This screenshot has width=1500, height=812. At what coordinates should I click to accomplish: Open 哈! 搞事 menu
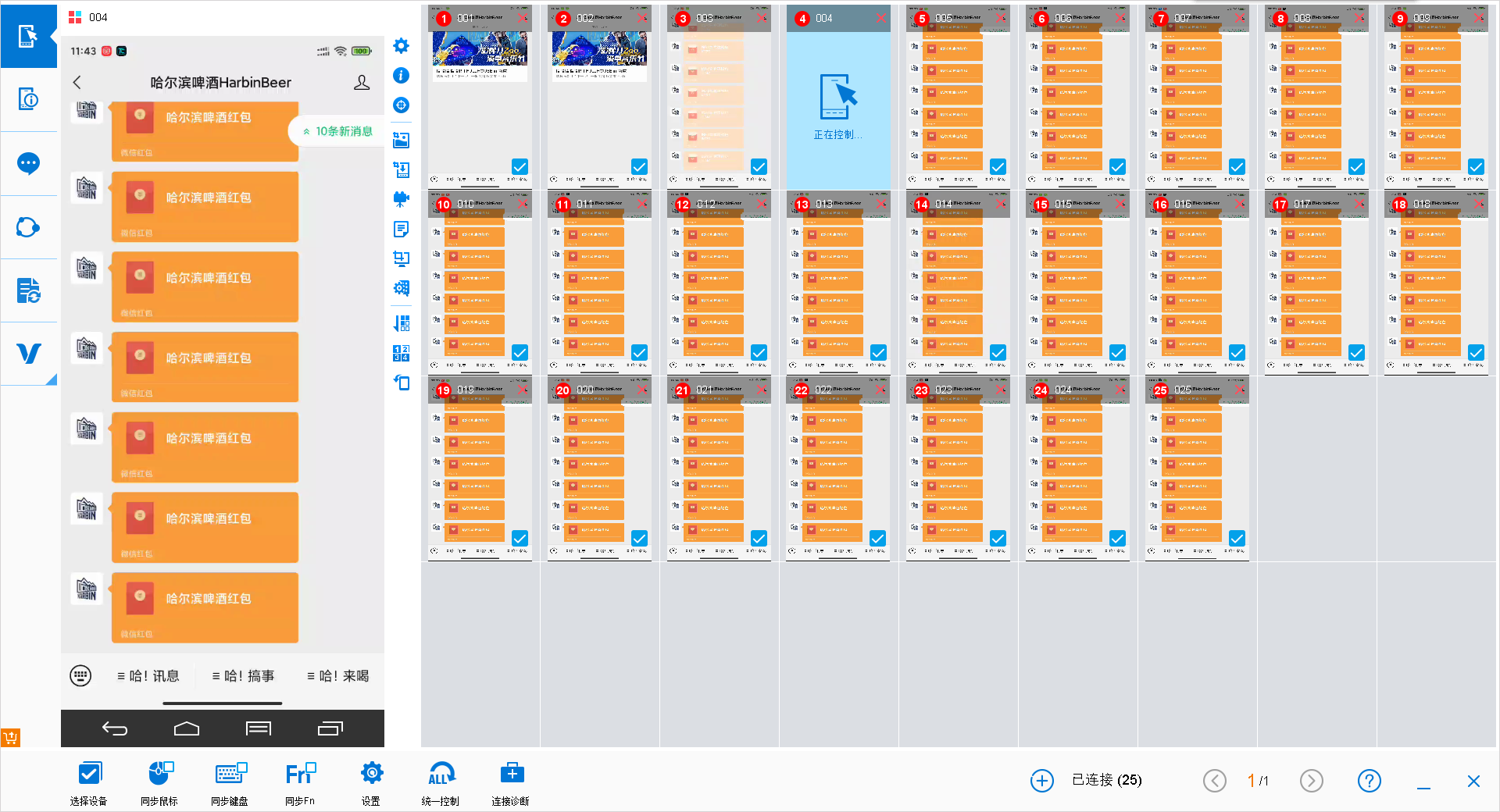point(244,676)
